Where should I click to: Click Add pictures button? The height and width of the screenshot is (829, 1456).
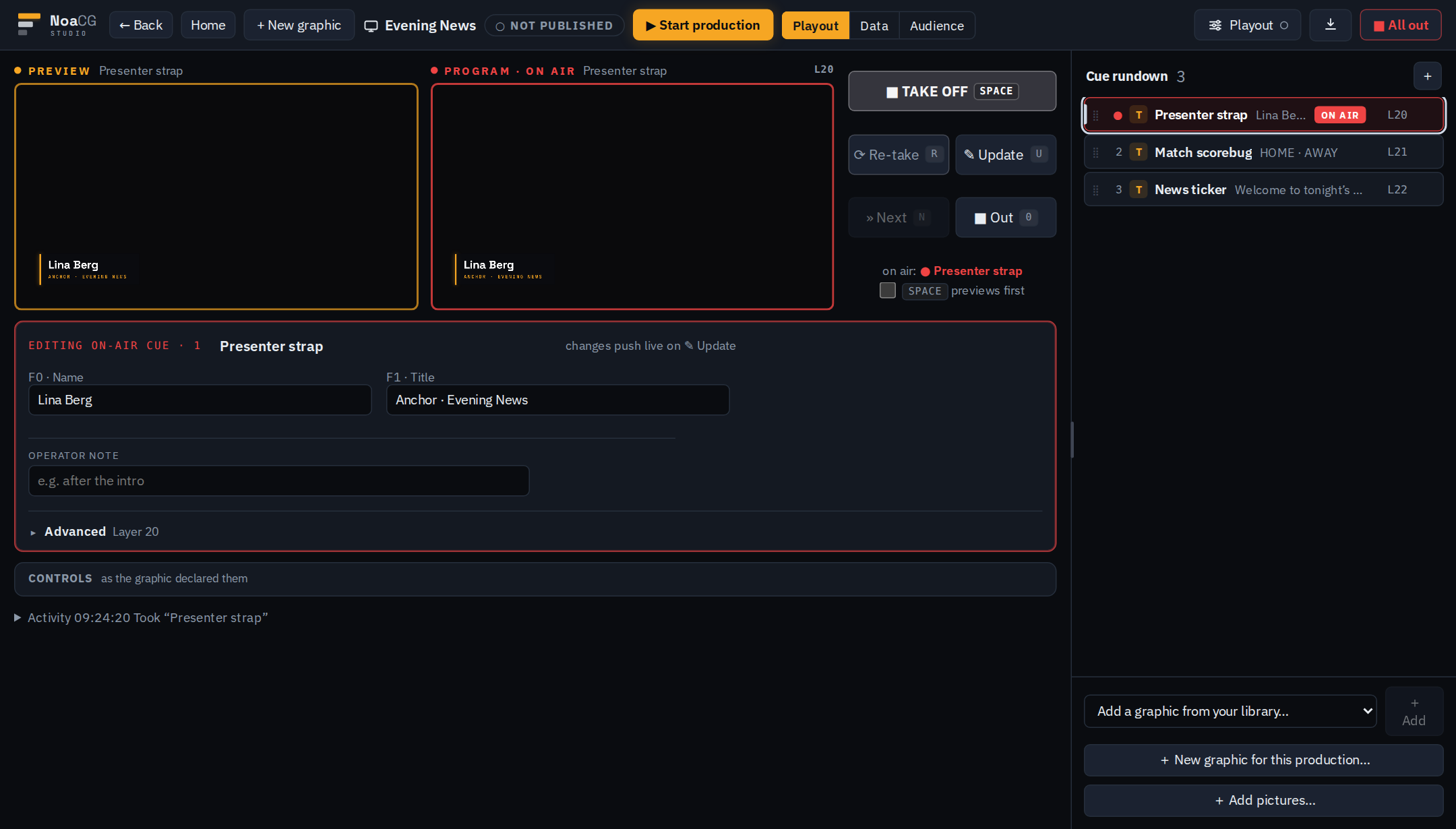1263,801
